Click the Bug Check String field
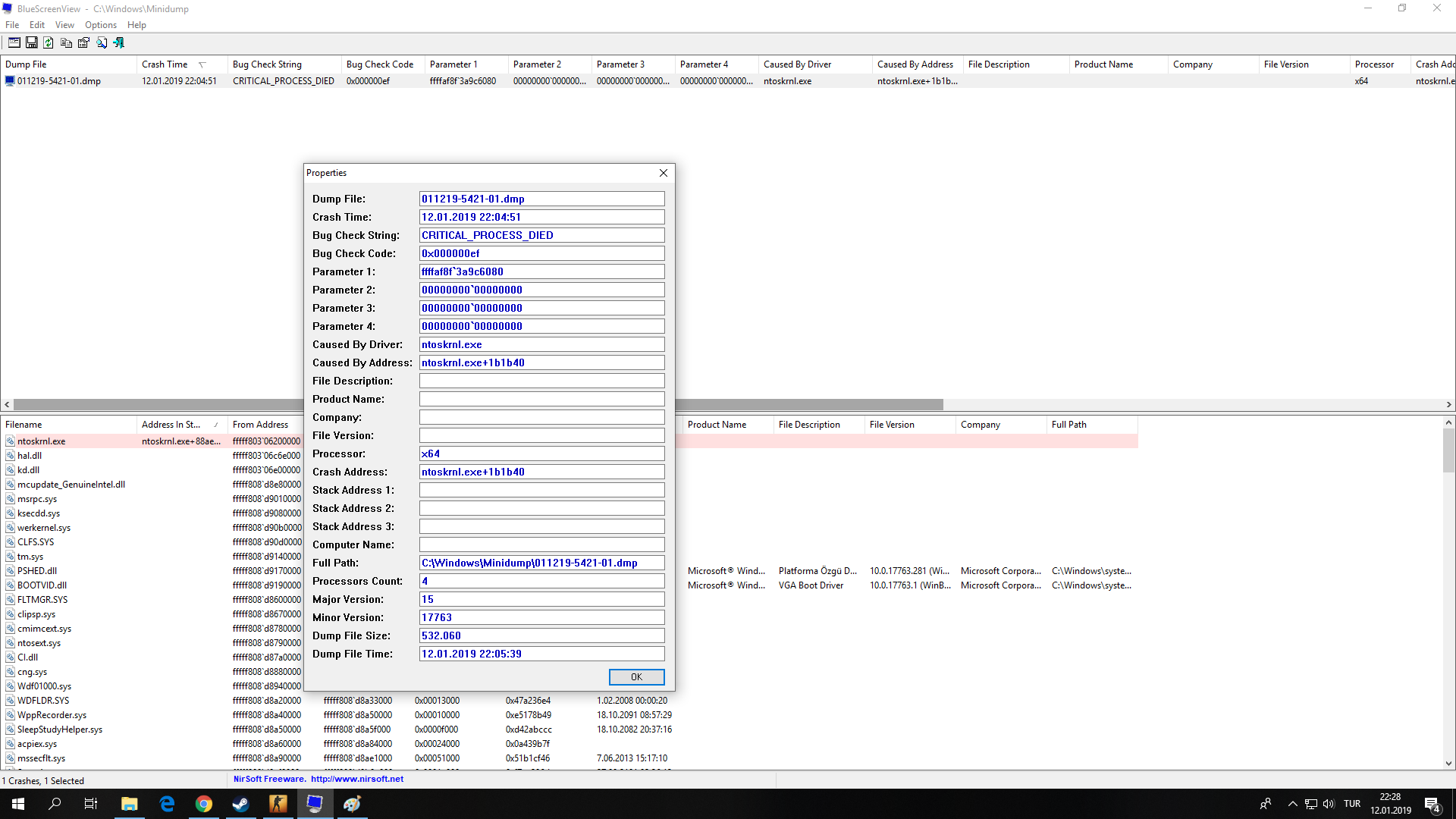1456x819 pixels. click(x=541, y=235)
